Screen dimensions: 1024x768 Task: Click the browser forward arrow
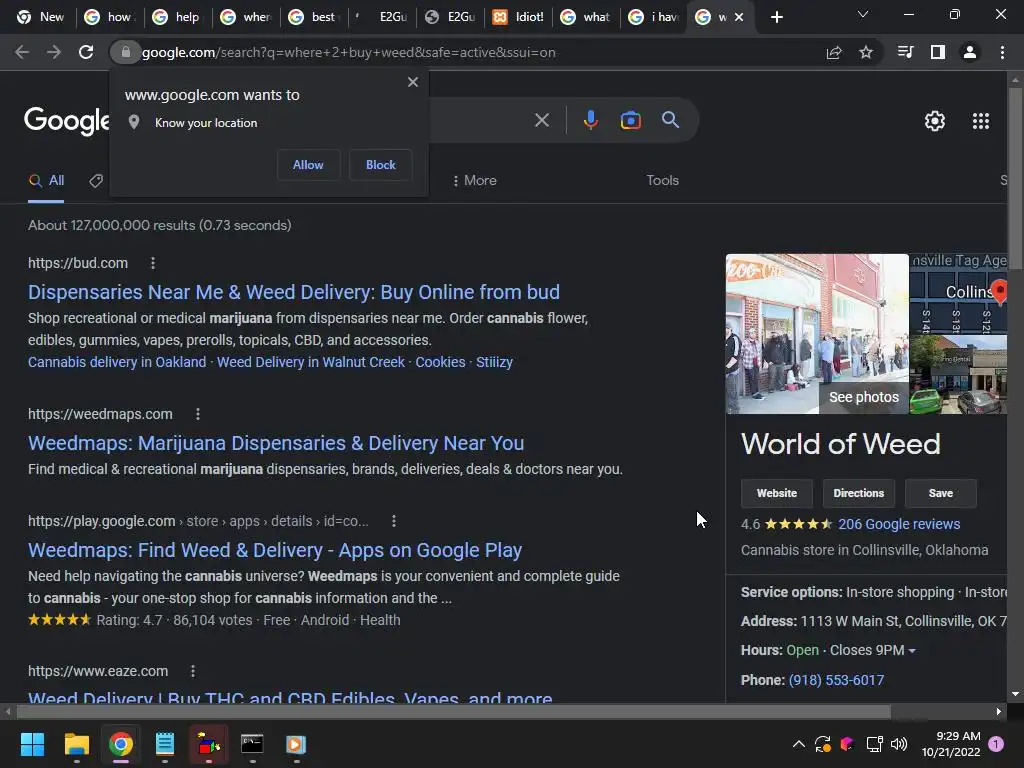(x=54, y=52)
